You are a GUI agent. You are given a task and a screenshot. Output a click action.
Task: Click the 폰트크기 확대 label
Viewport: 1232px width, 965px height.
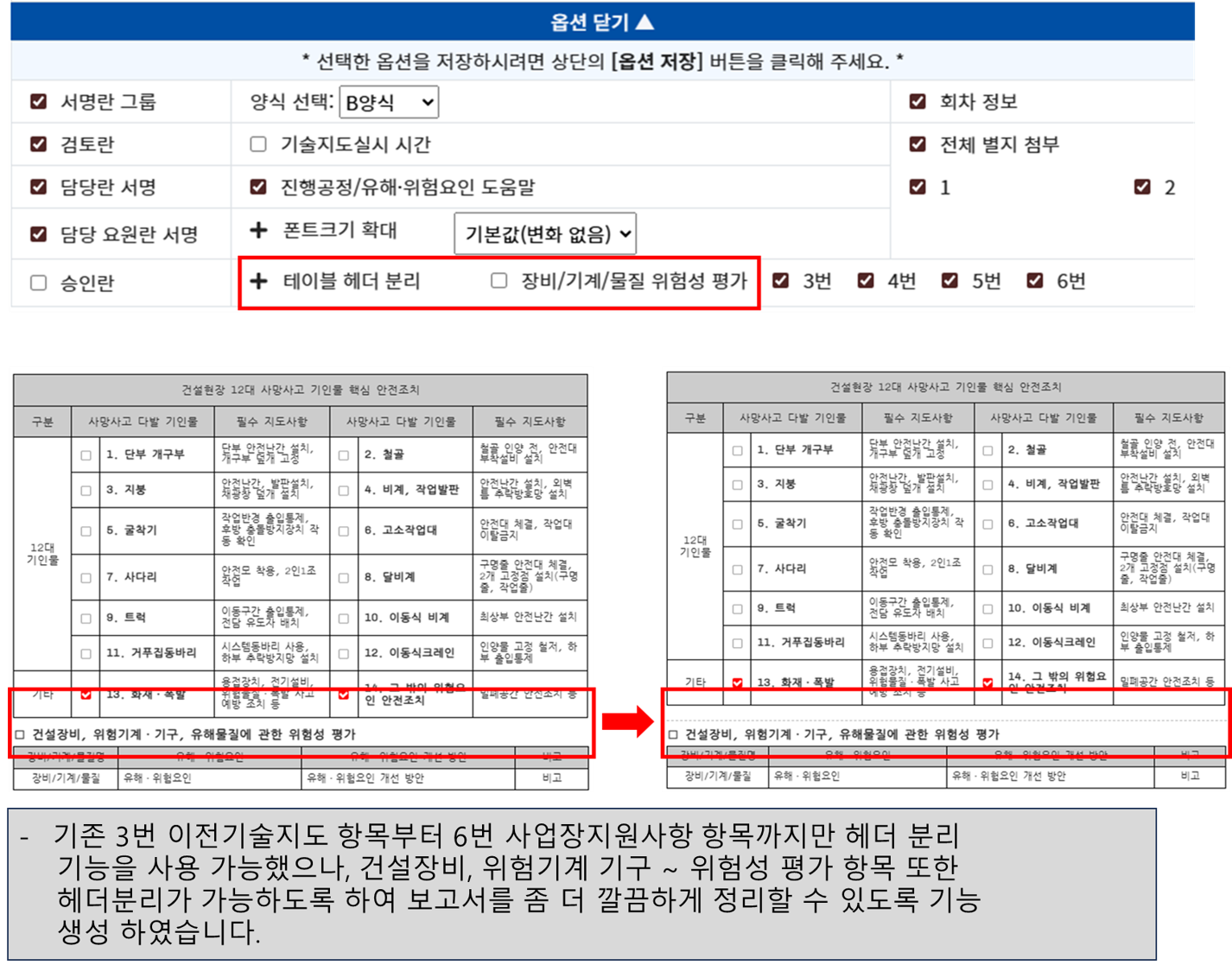[340, 231]
